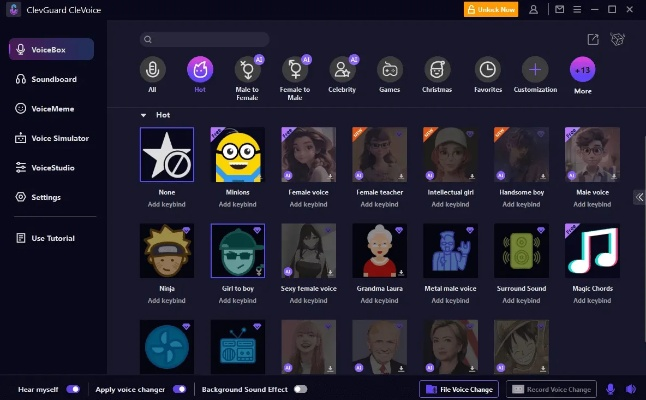Click the random dice icon

[618, 39]
